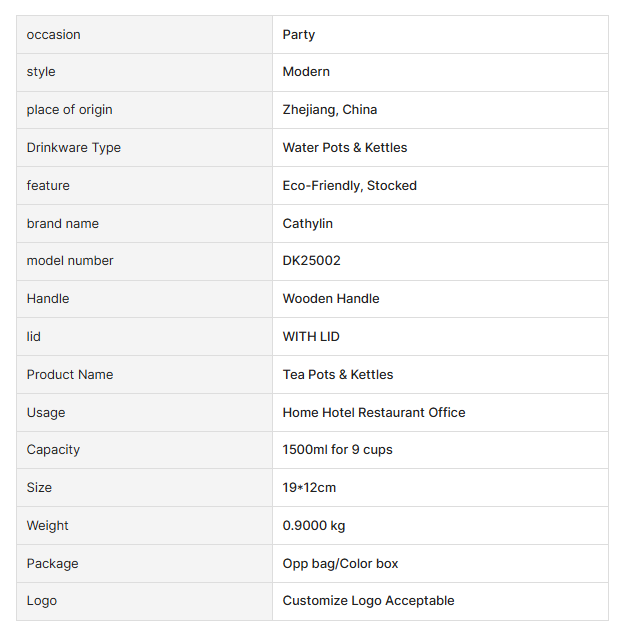Click the 'Drinkware Type' label cell
622x634 pixels.
pos(74,148)
